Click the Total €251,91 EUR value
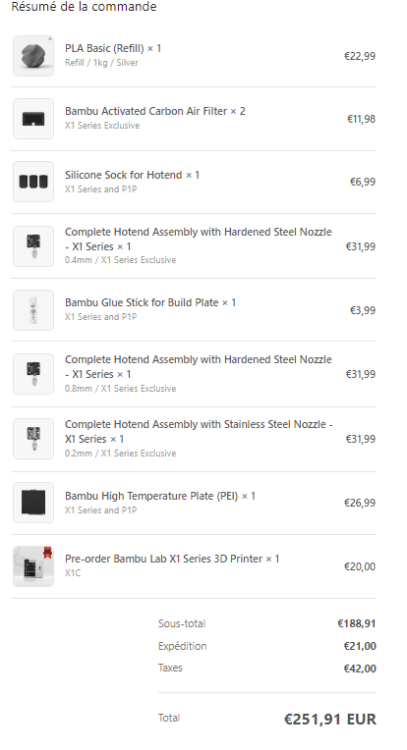Screen dimensions: 407x750 pos(330,719)
